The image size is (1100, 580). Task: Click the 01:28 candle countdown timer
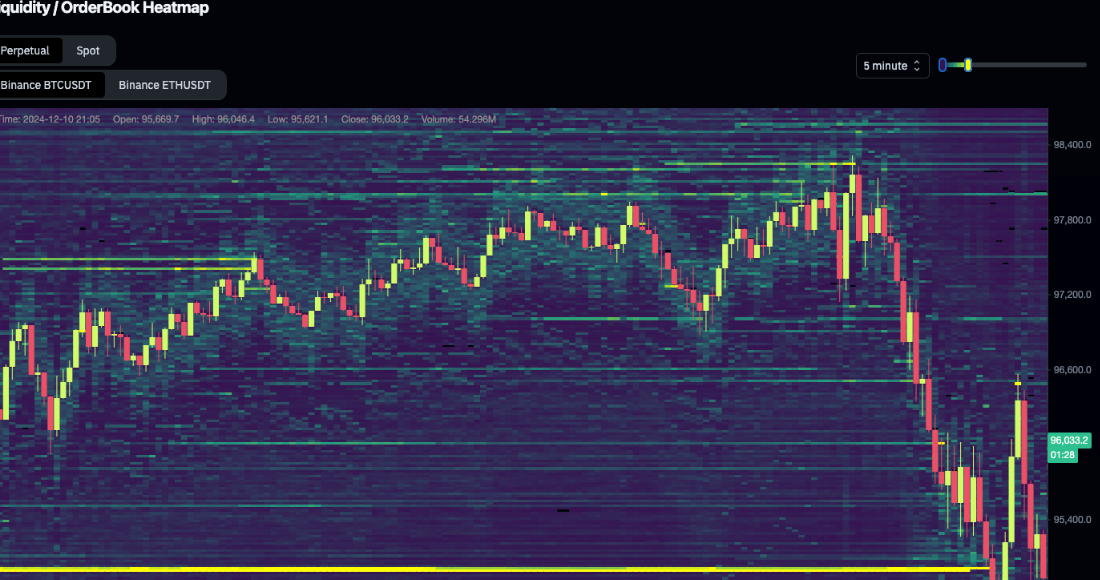[x=1062, y=455]
